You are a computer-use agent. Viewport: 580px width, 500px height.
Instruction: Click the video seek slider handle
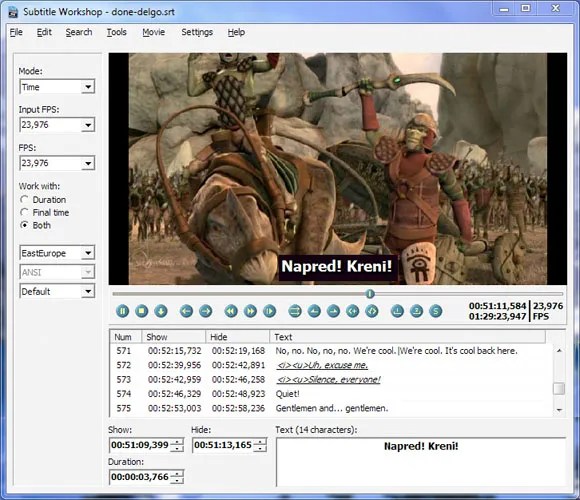click(370, 294)
